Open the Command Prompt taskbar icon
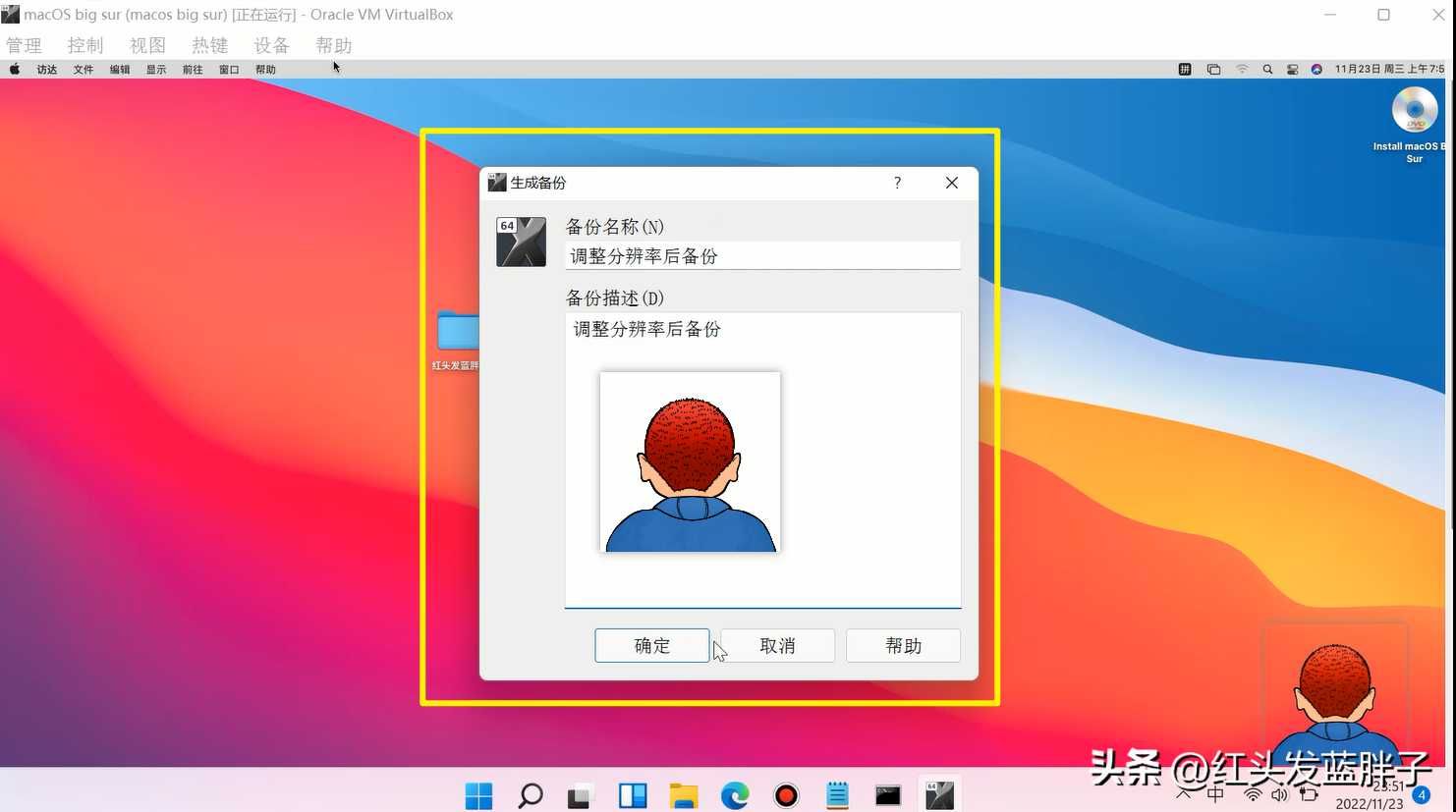The width and height of the screenshot is (1456, 812). click(x=888, y=795)
